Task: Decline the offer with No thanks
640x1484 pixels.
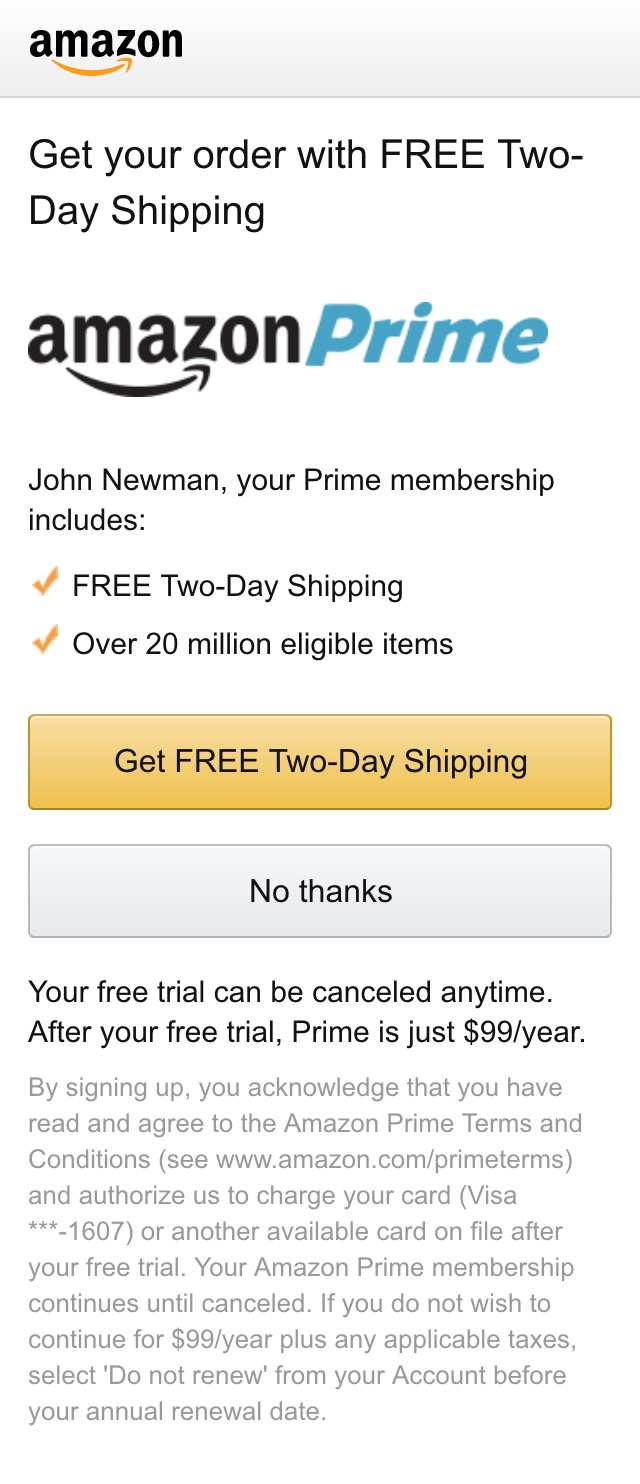Action: 320,890
